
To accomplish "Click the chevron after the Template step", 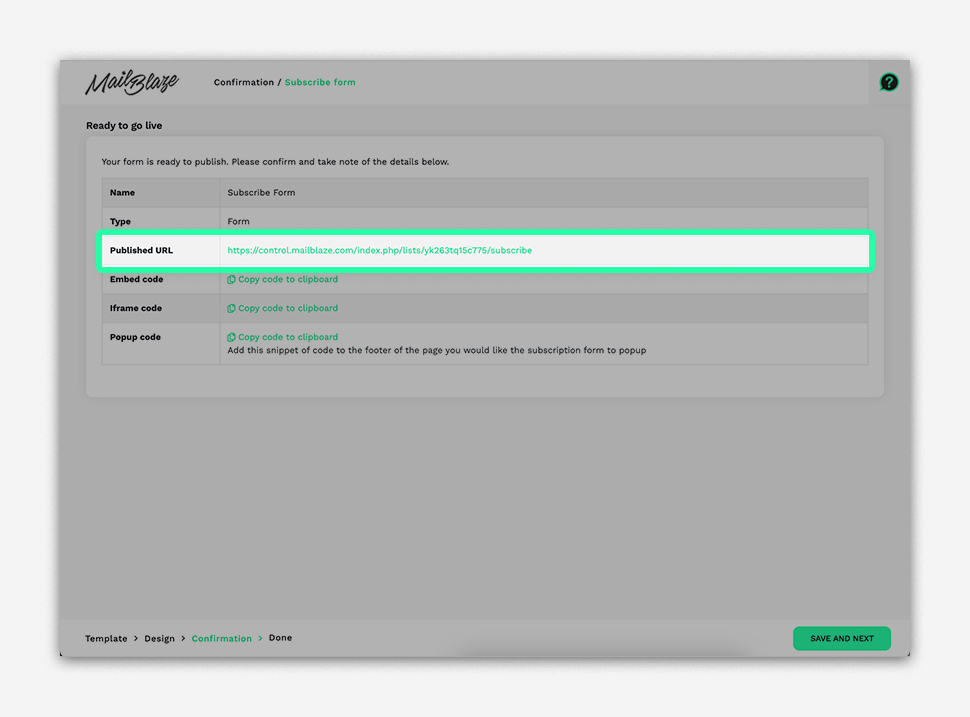I will (x=136, y=639).
